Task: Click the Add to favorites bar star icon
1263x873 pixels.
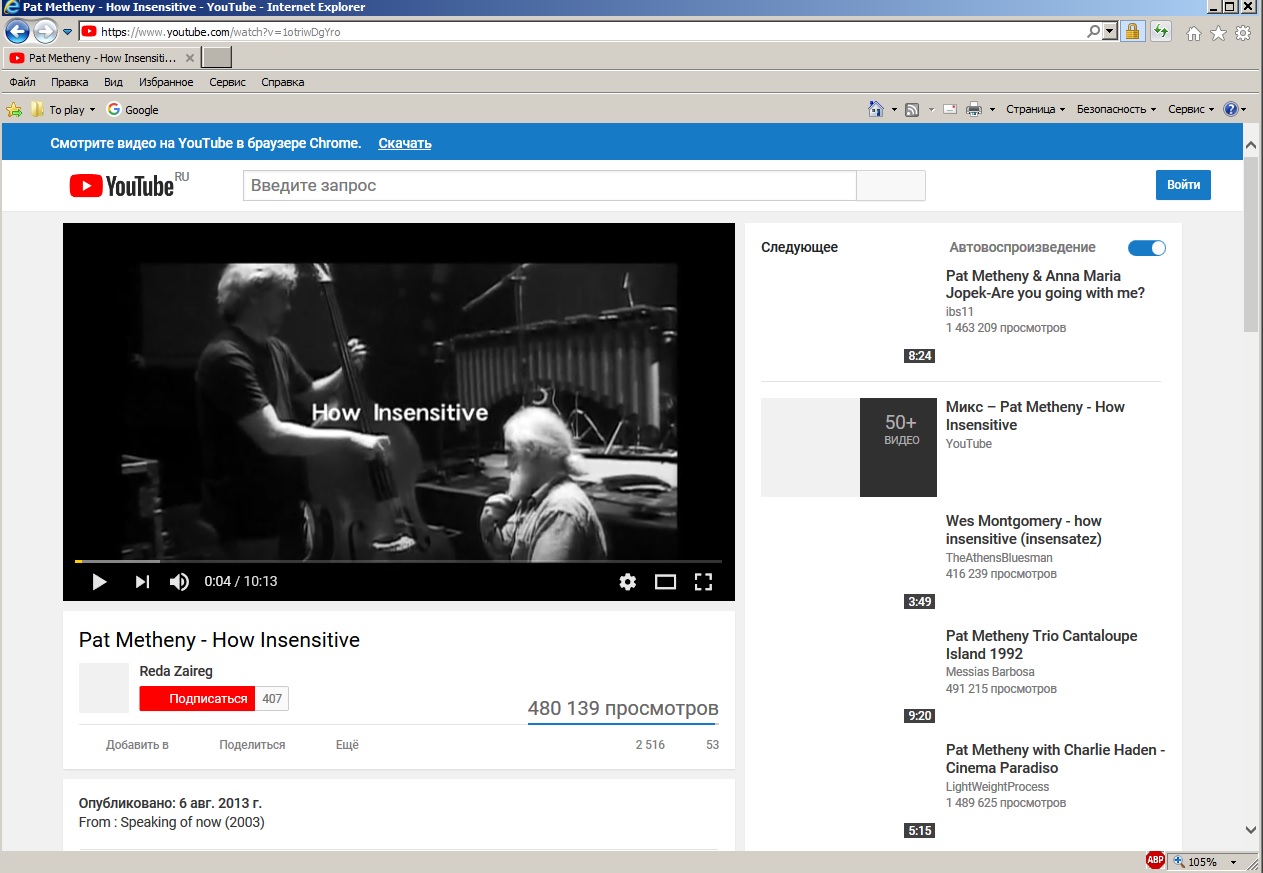Action: click(14, 110)
